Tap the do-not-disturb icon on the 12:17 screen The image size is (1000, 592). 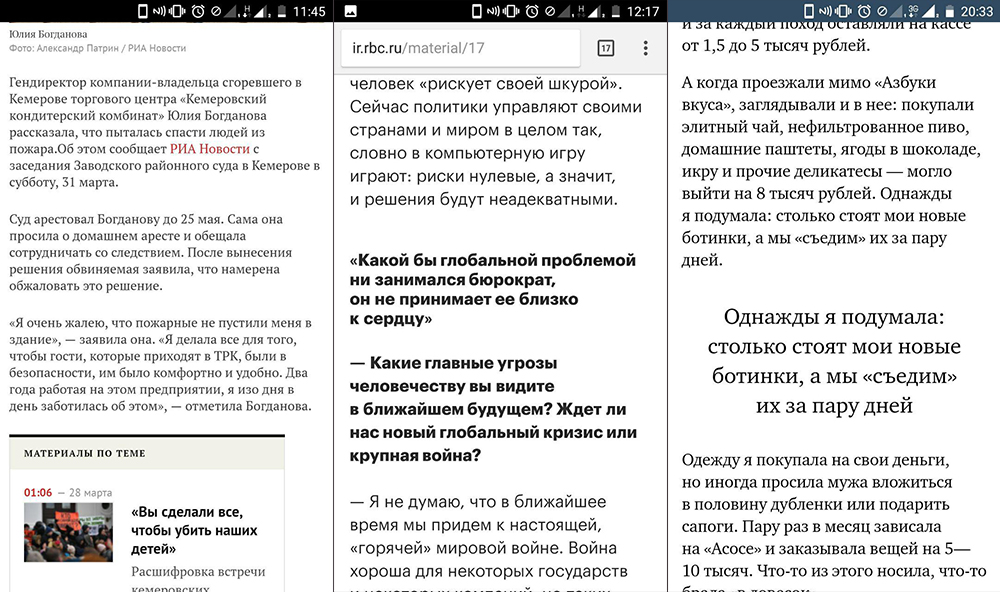coord(550,11)
